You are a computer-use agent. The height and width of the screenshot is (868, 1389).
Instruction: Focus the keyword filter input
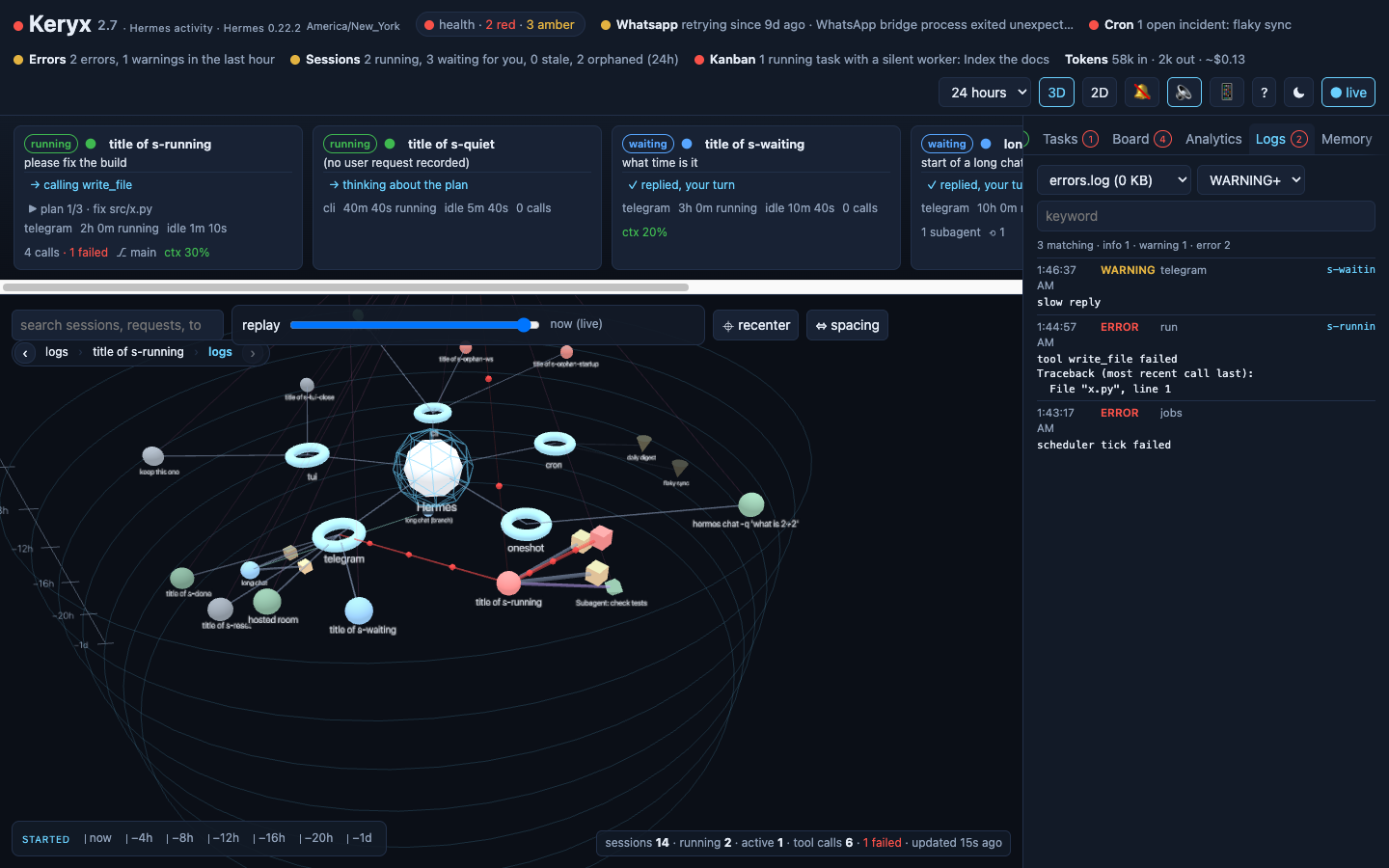1206,216
